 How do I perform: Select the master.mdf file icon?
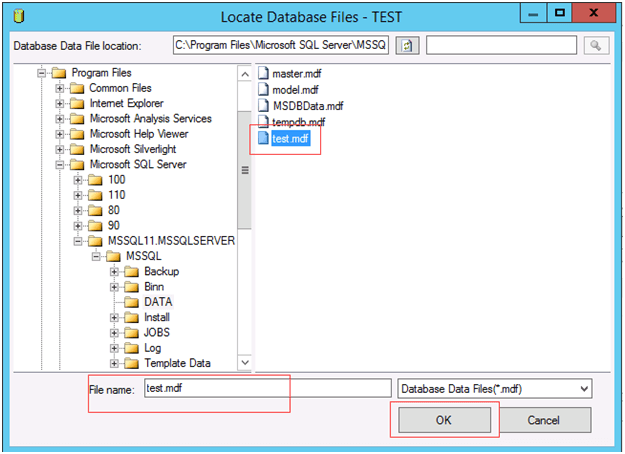coord(264,73)
